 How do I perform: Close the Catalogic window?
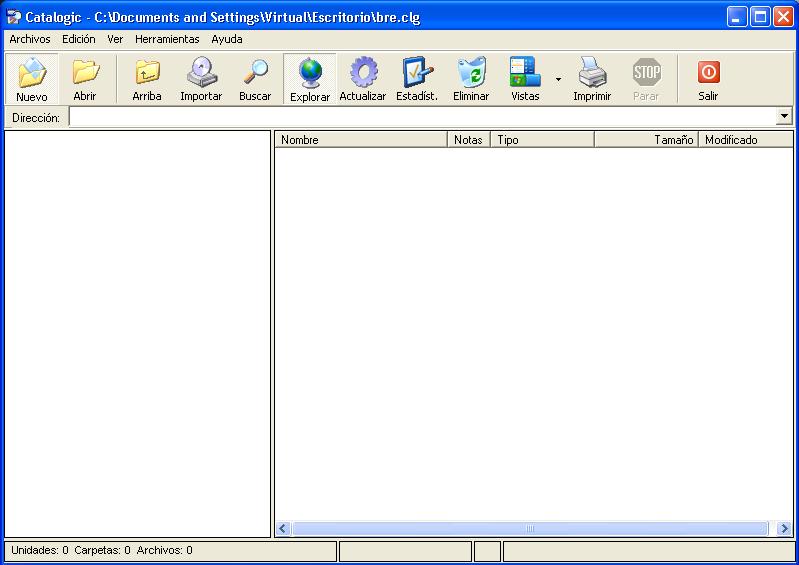(783, 17)
